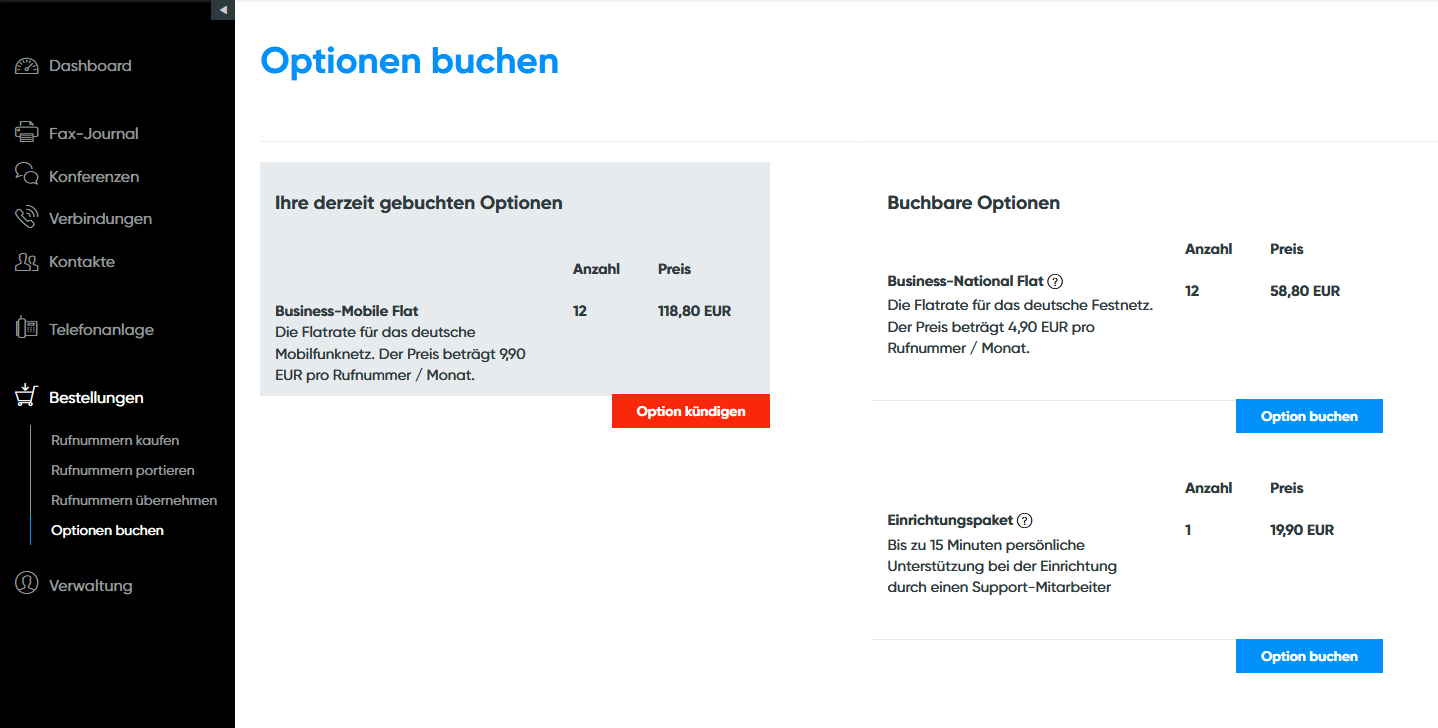Select Optionen buchen submenu item
This screenshot has height=728, width=1438.
[107, 530]
